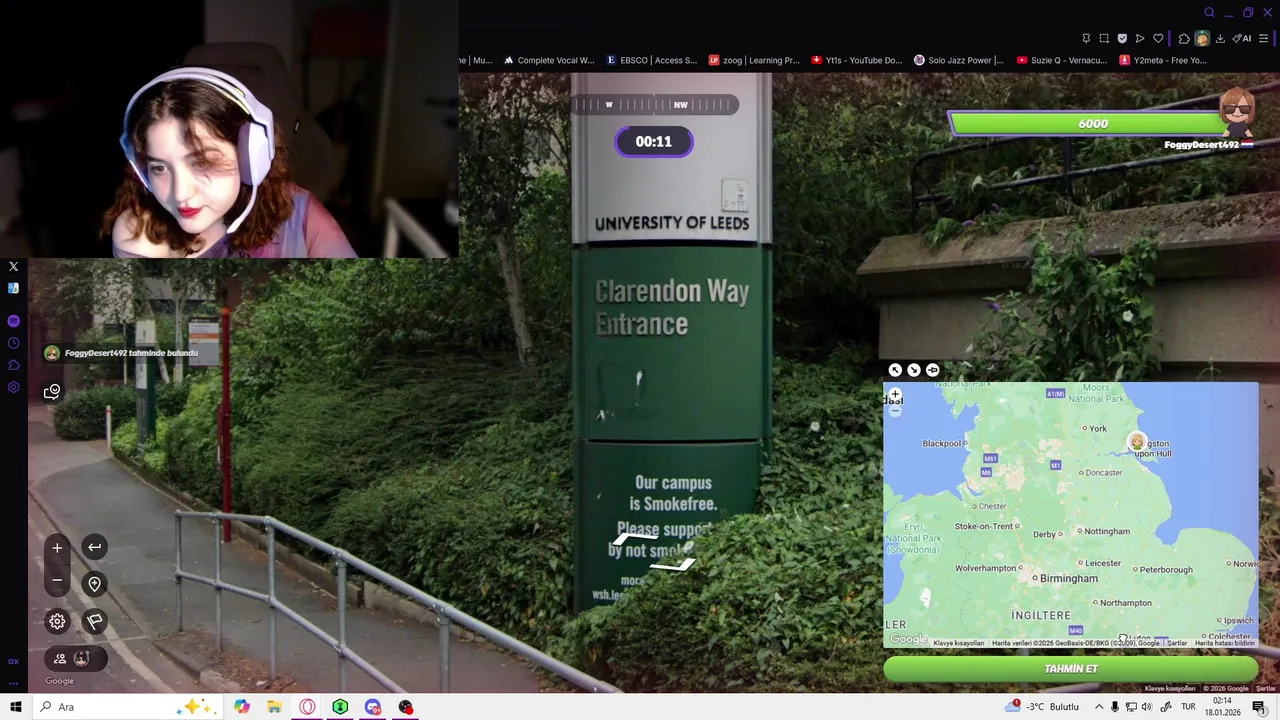The image size is (1280, 720).
Task: Enlarge the guess map with up-left arrow
Action: click(x=895, y=370)
